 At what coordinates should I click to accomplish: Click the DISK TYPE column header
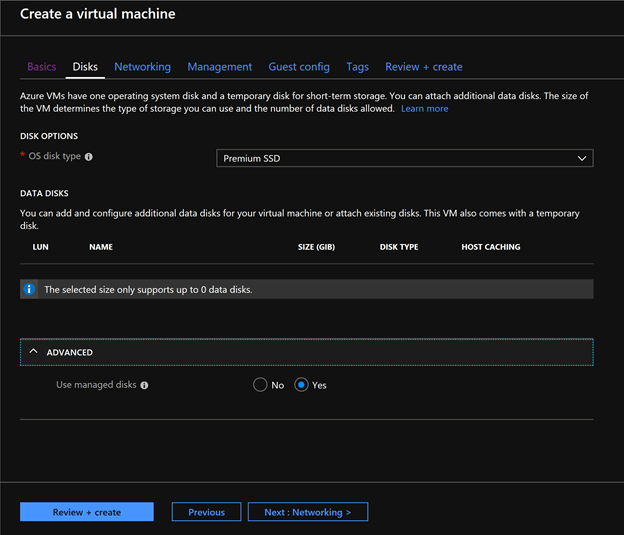click(399, 247)
